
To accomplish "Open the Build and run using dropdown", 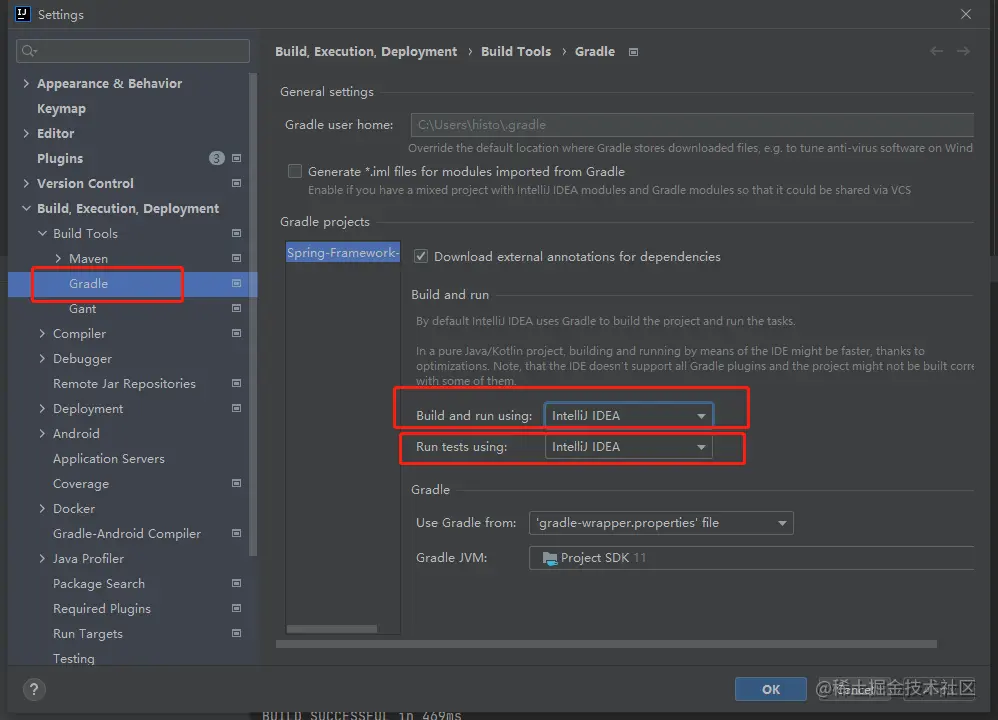I will click(x=629, y=416).
